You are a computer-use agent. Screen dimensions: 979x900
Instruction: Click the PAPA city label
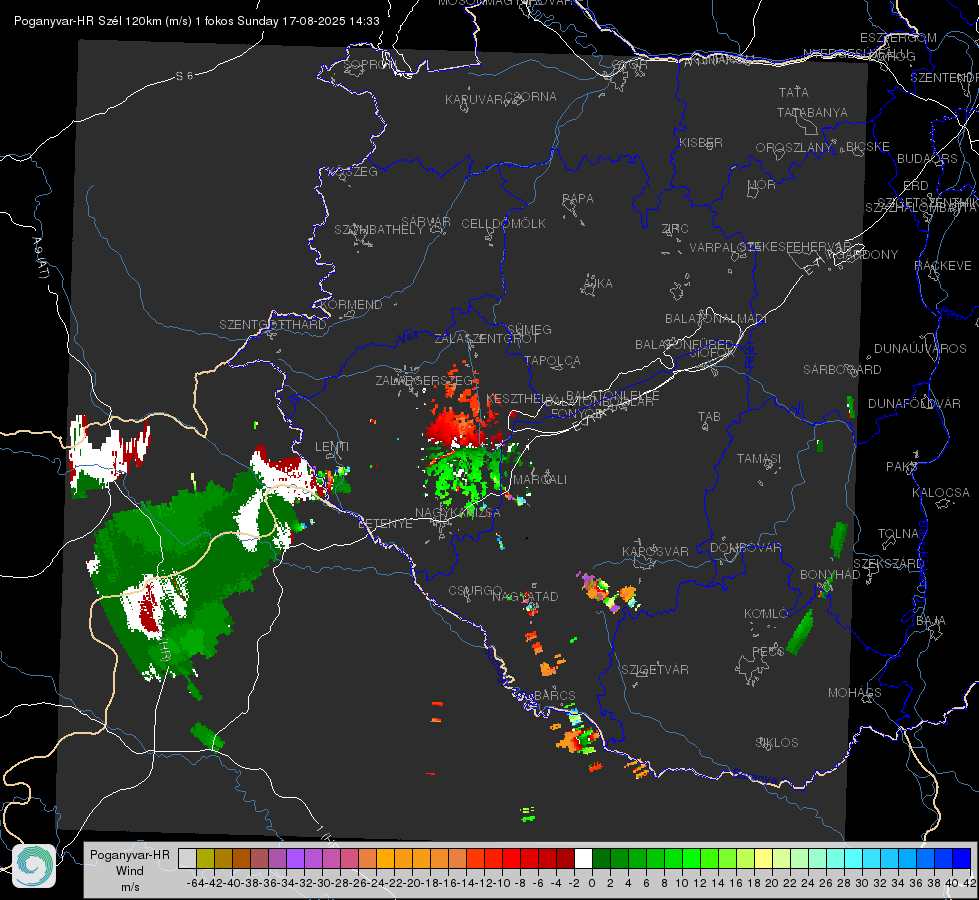click(x=578, y=199)
